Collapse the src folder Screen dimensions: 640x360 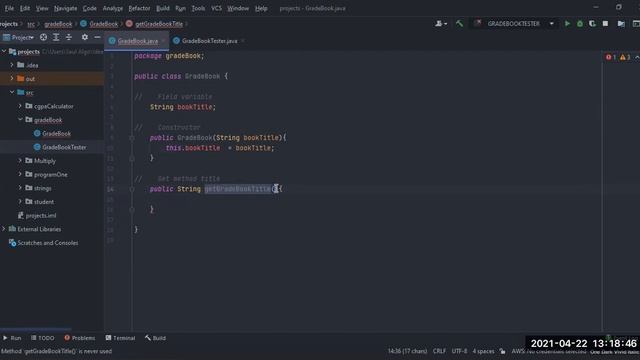coord(12,92)
